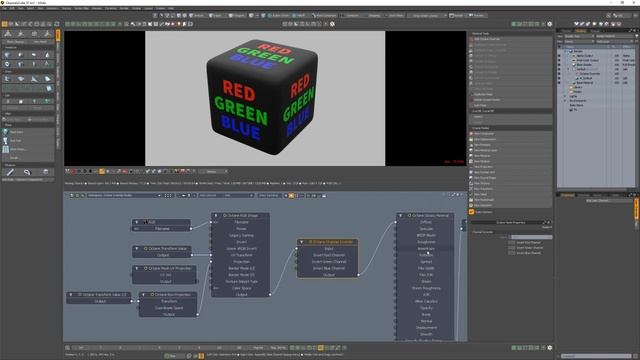640x360 pixels.
Task: Click the rendered cube preview image
Action: click(265, 98)
